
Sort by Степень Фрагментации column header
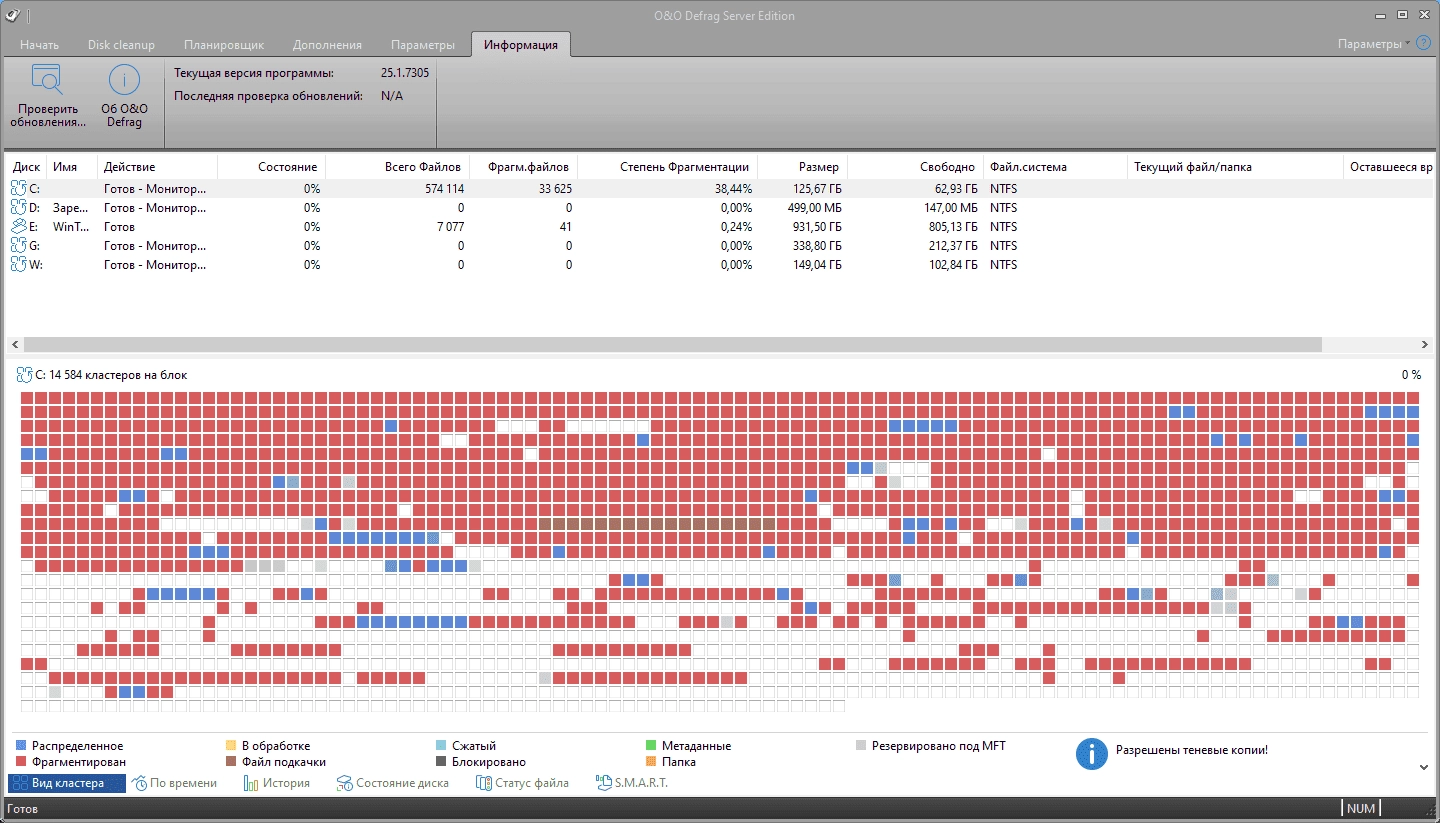tap(667, 167)
